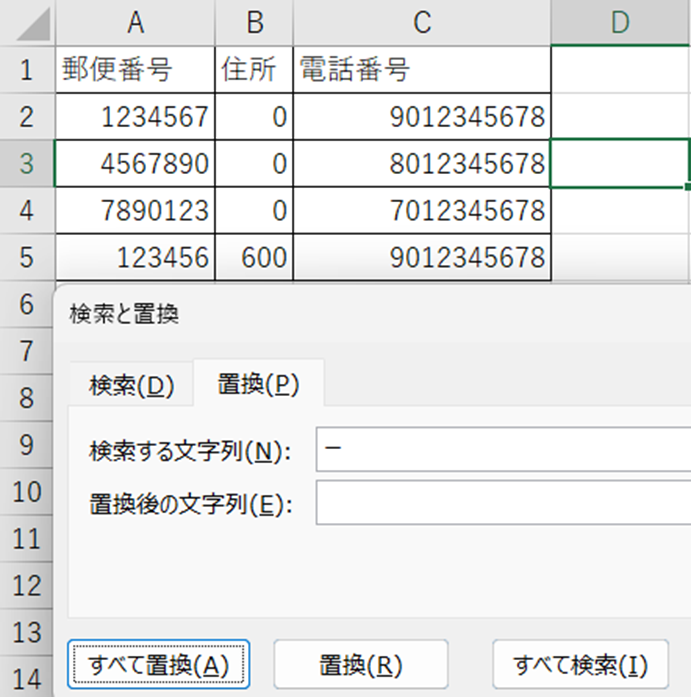Click the 置換(R) button
Image resolution: width=691 pixels, height=697 pixels.
tap(360, 665)
